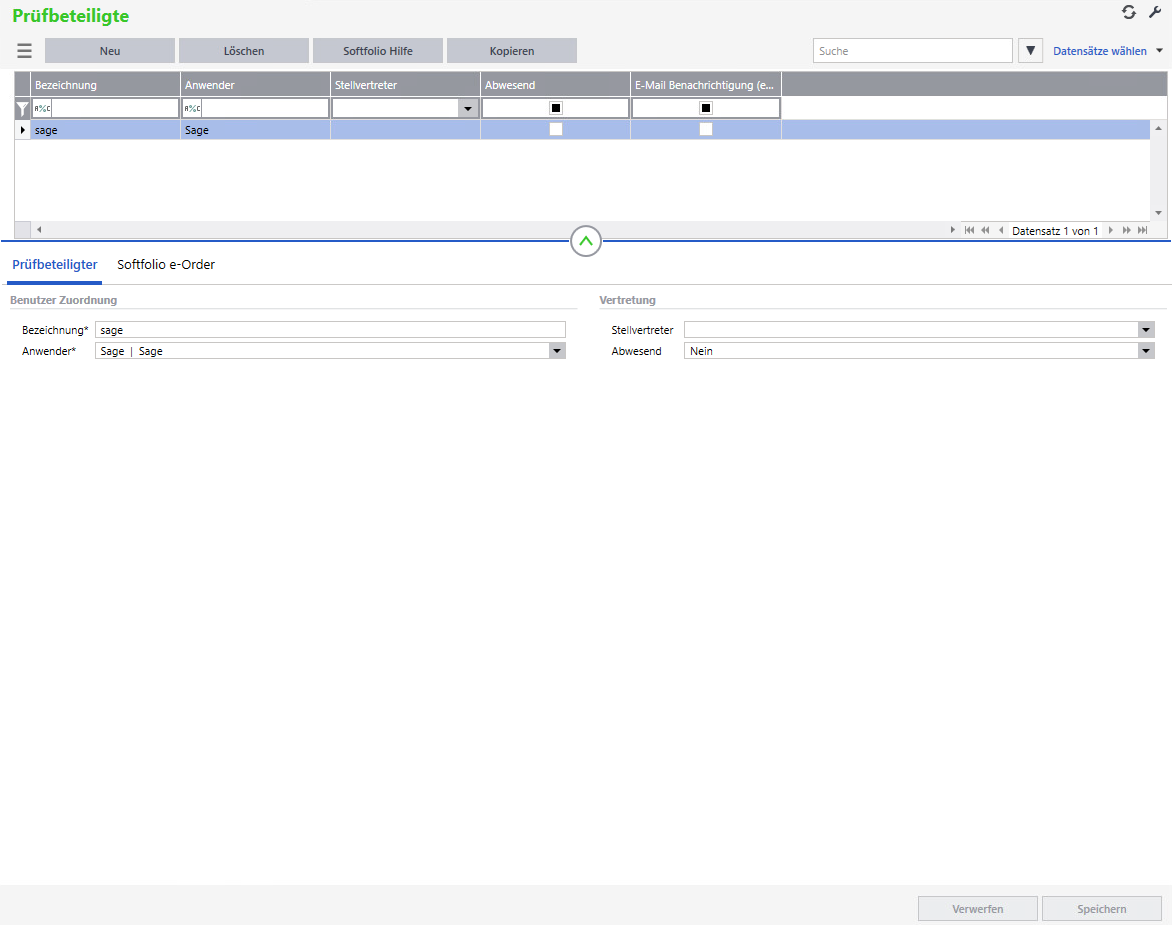Click the Neu button

pyautogui.click(x=110, y=51)
